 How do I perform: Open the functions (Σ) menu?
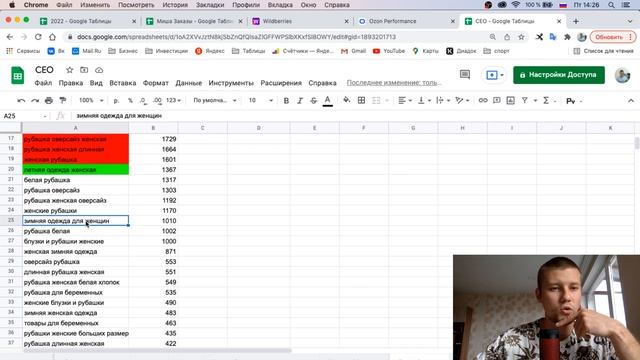click(546, 100)
